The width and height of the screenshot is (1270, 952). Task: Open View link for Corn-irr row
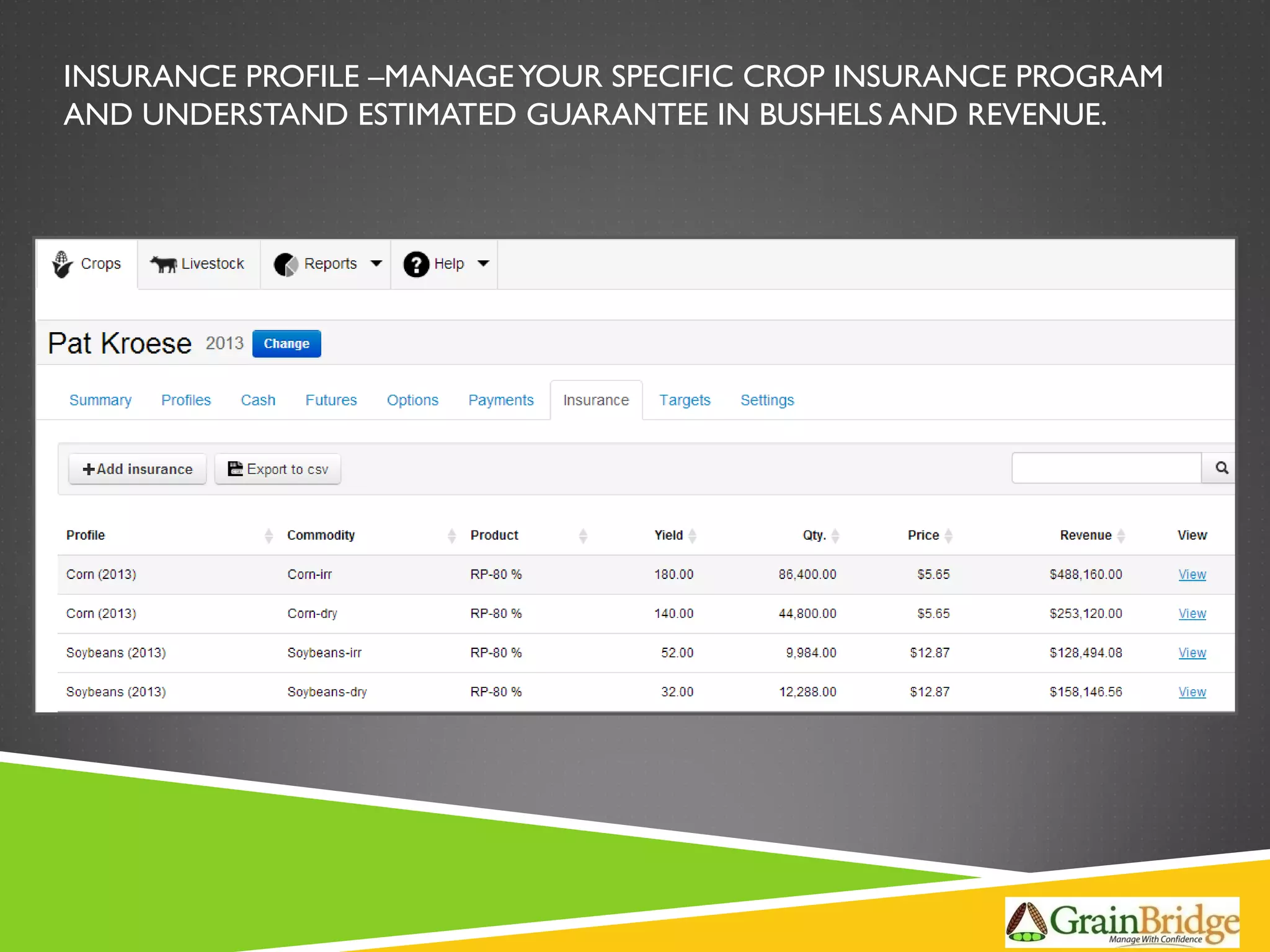point(1191,575)
